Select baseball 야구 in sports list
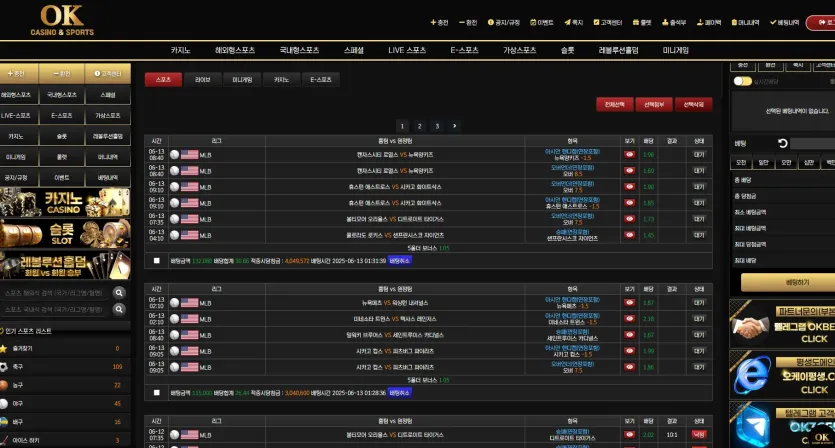The height and width of the screenshot is (448, 835). [x=65, y=404]
